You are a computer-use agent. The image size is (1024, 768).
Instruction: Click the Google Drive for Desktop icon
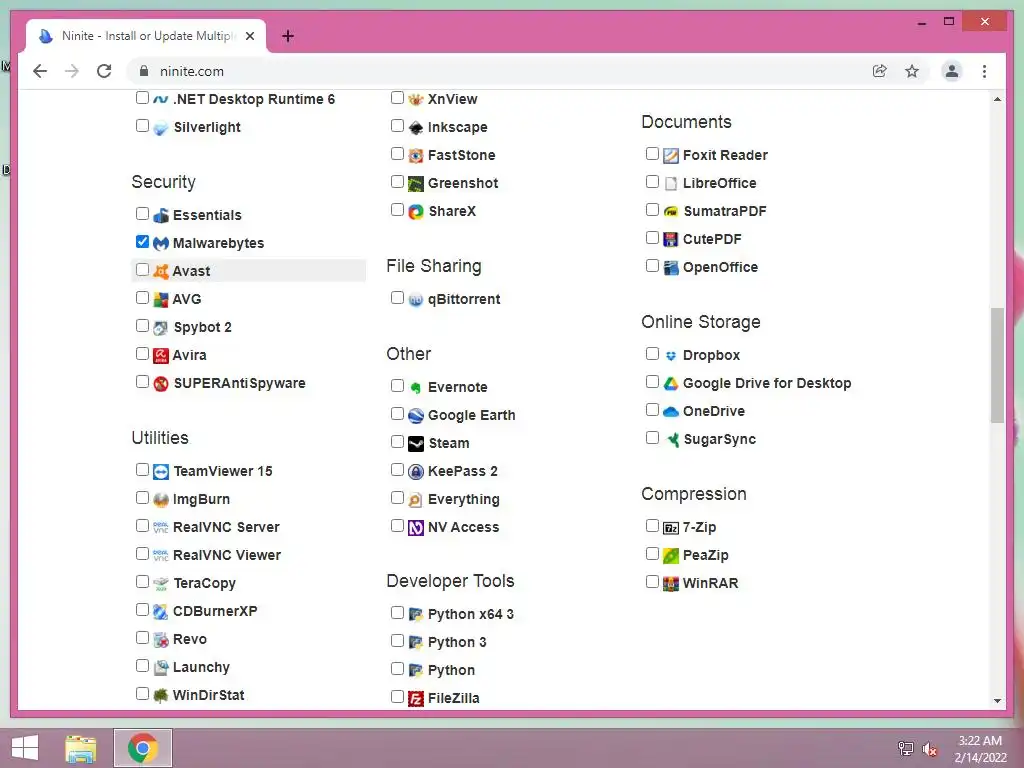(x=671, y=384)
